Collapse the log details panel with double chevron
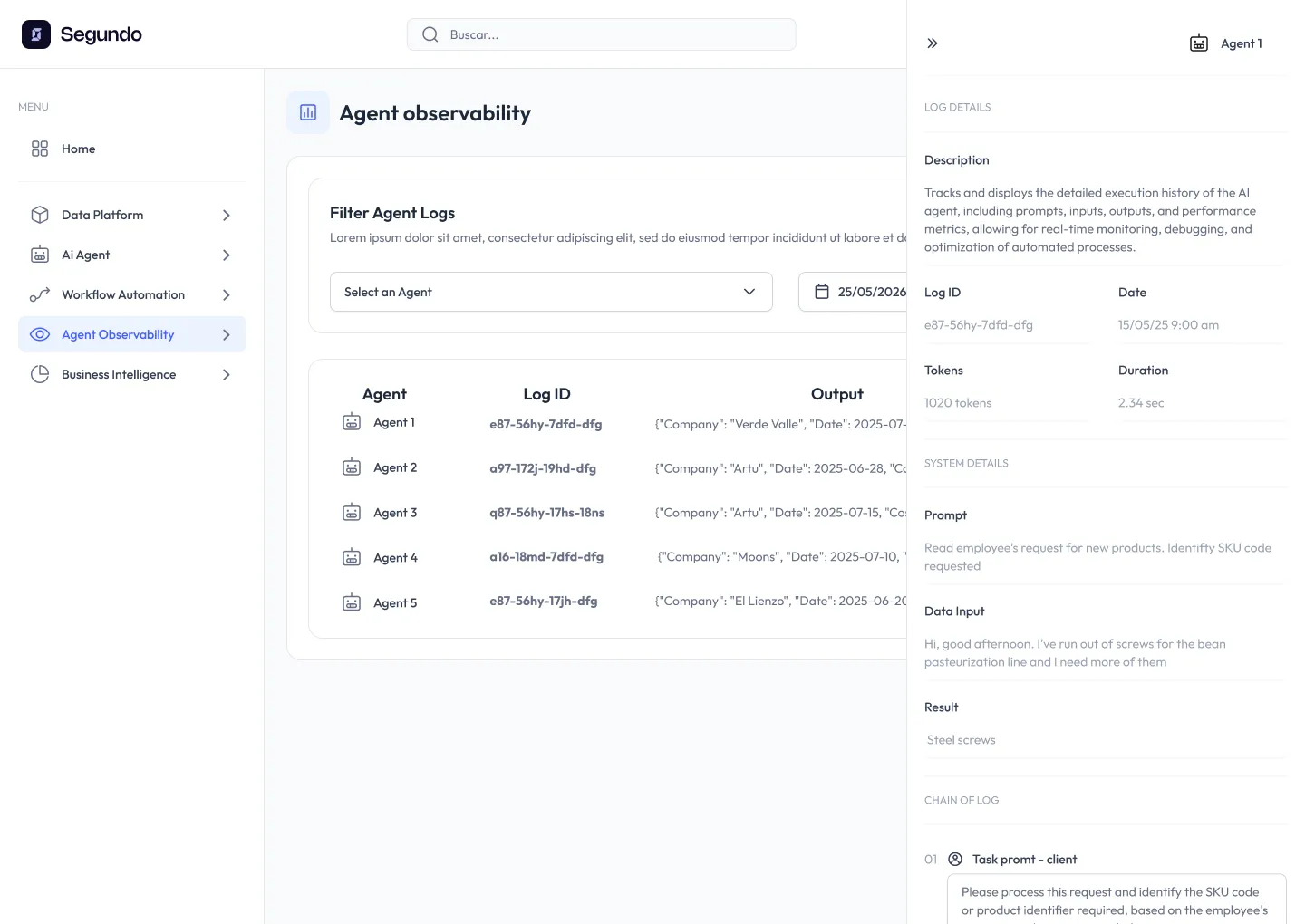 933,43
